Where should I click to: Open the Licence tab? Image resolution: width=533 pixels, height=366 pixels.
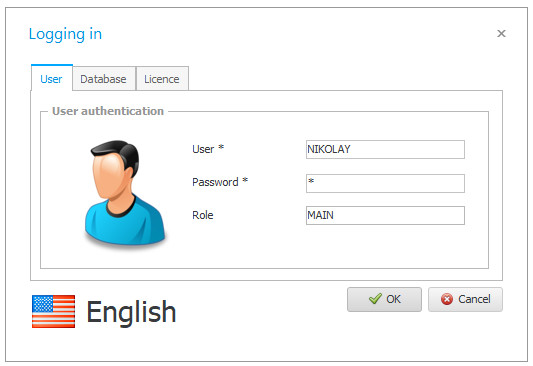(x=162, y=79)
